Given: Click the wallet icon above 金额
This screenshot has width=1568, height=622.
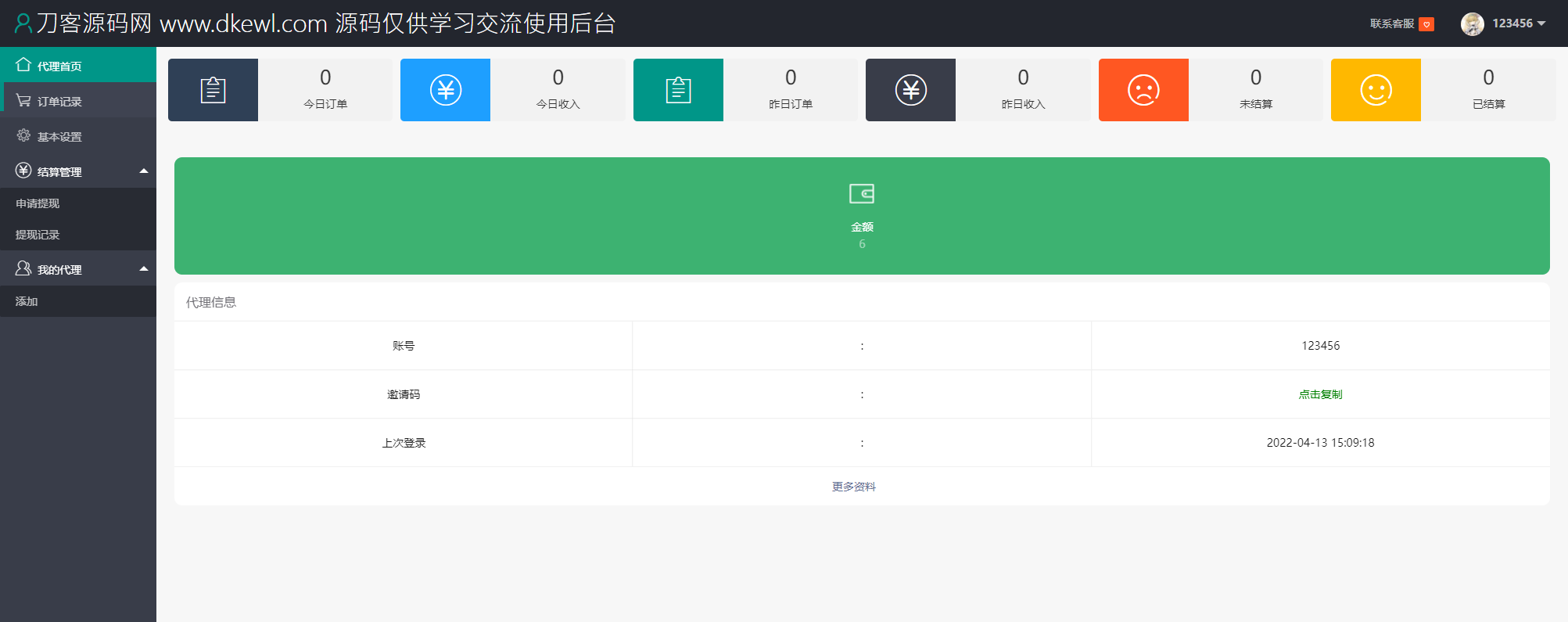Looking at the screenshot, I should point(862,193).
